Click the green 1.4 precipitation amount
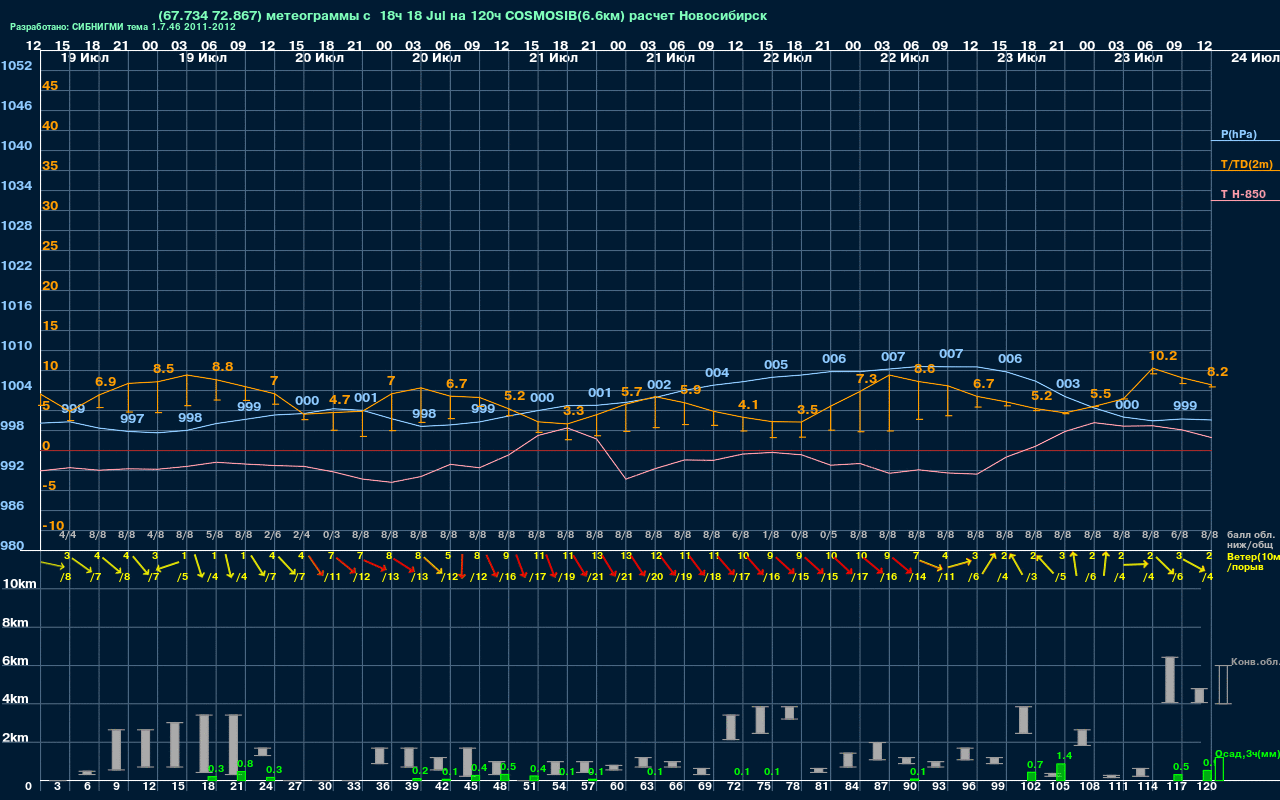Screen dimensions: 1280x800 [1064, 756]
